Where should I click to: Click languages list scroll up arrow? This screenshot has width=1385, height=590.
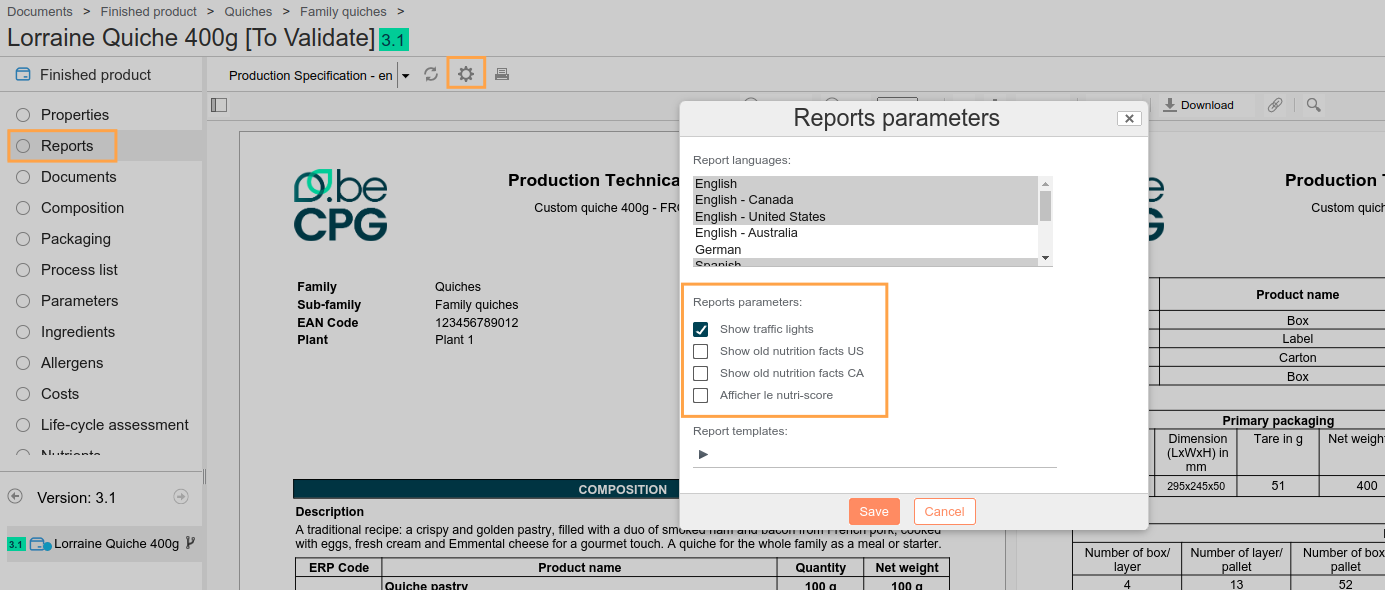1046,183
